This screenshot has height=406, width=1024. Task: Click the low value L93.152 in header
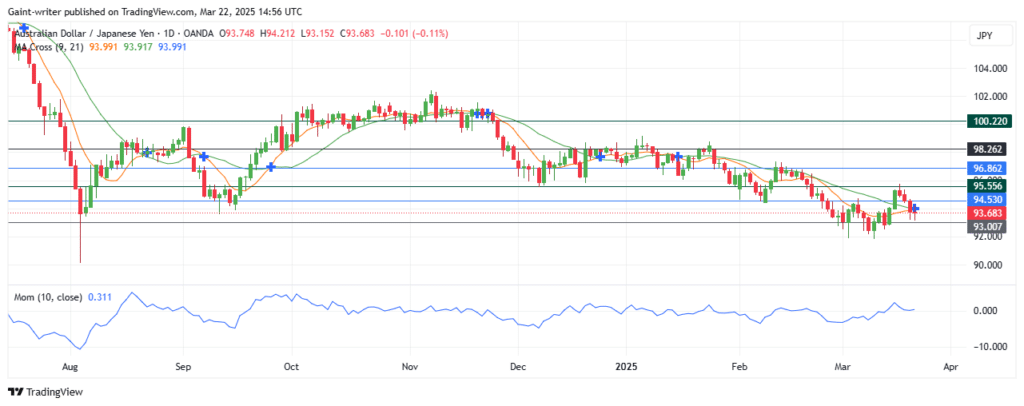point(315,33)
